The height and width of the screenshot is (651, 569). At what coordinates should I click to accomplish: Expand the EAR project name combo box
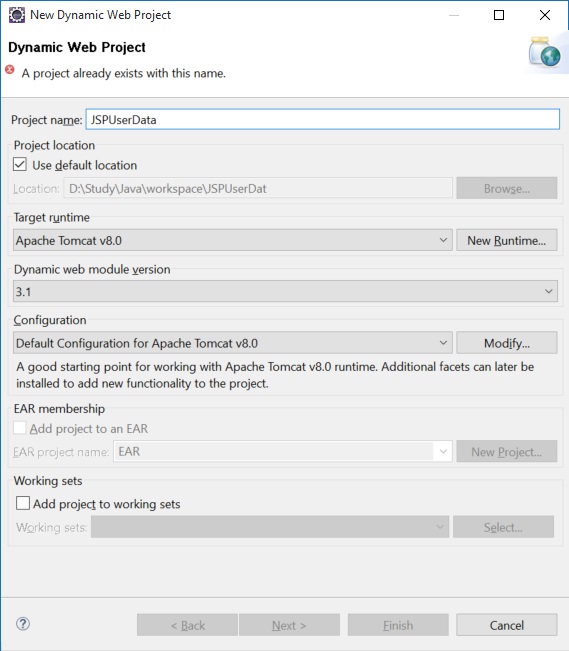pos(282,451)
